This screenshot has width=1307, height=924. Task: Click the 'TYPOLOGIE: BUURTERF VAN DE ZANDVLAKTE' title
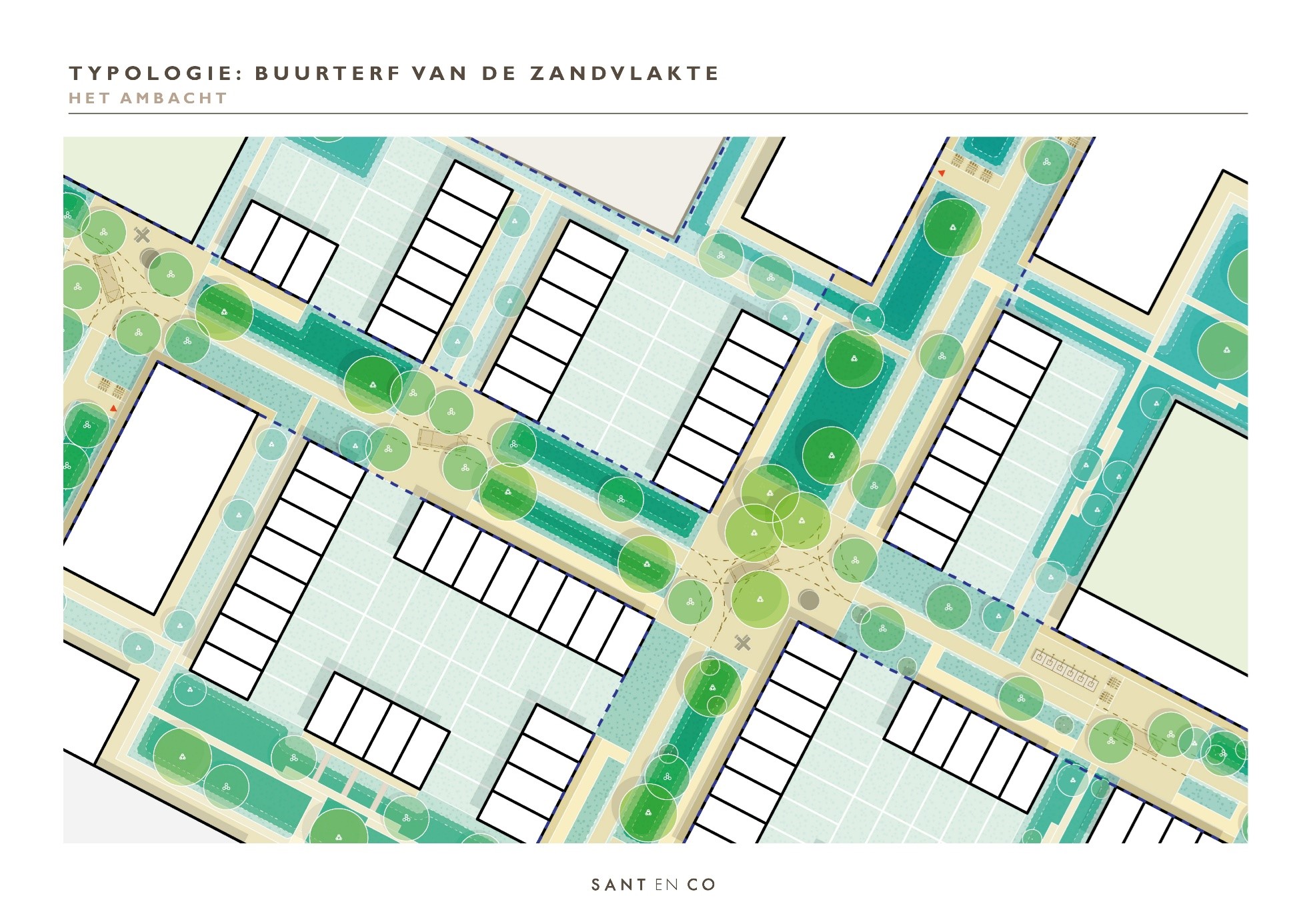pos(394,73)
